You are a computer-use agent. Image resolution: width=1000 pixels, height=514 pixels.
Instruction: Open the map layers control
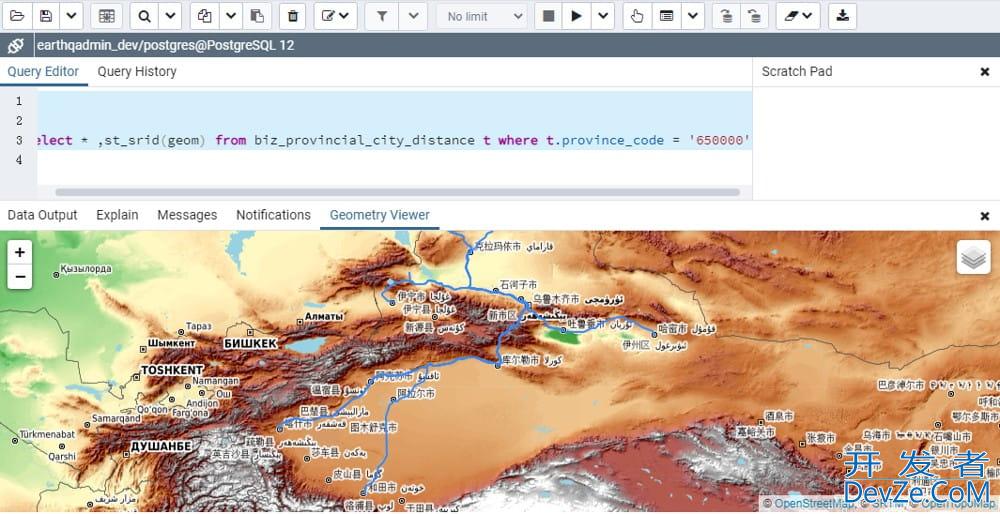tap(973, 257)
